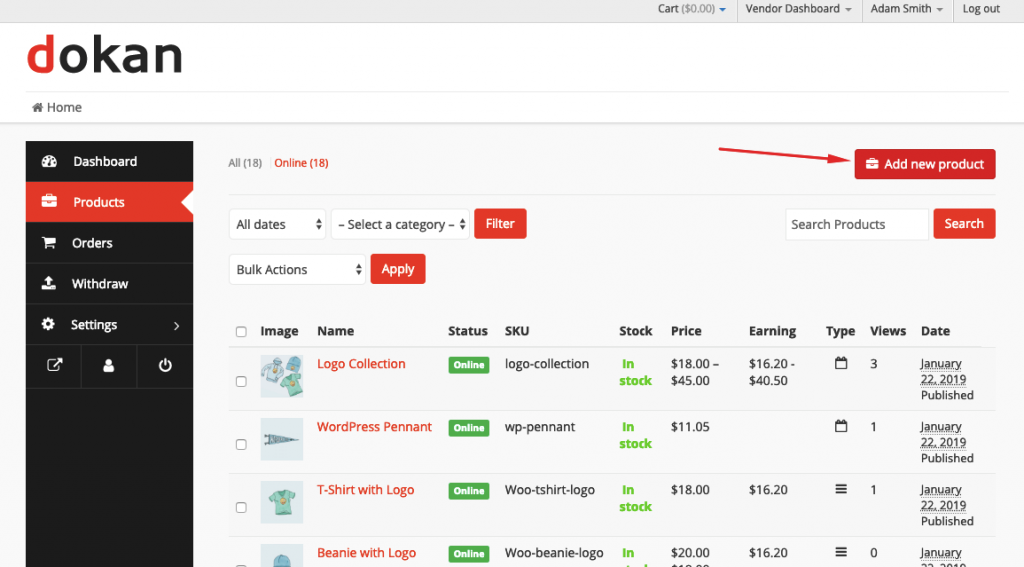The image size is (1024, 567).
Task: Open the All dates dropdown
Action: [278, 224]
